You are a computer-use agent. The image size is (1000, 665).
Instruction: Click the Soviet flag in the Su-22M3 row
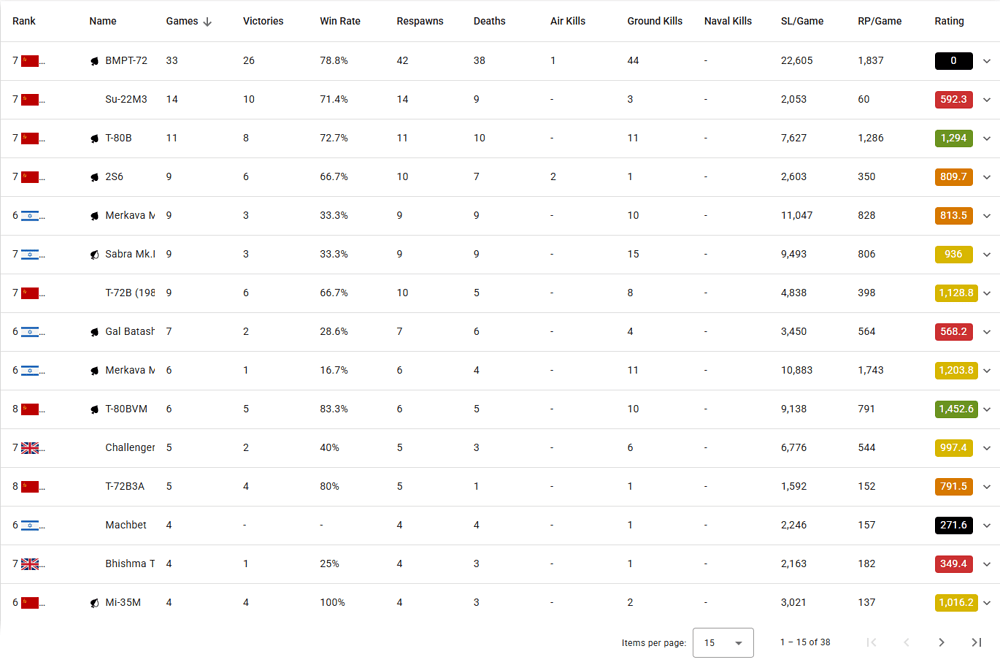point(30,99)
